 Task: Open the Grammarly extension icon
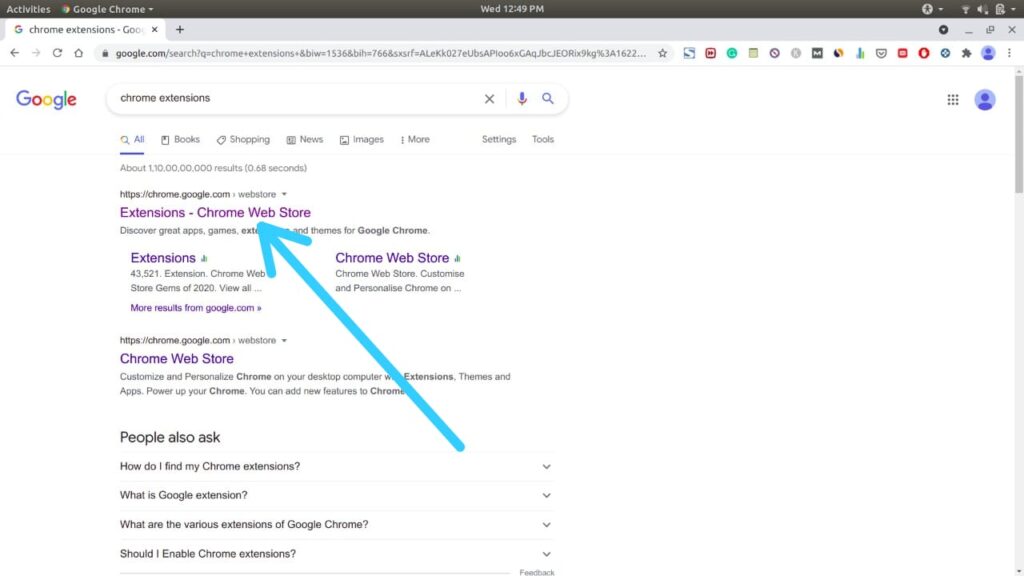(x=732, y=54)
